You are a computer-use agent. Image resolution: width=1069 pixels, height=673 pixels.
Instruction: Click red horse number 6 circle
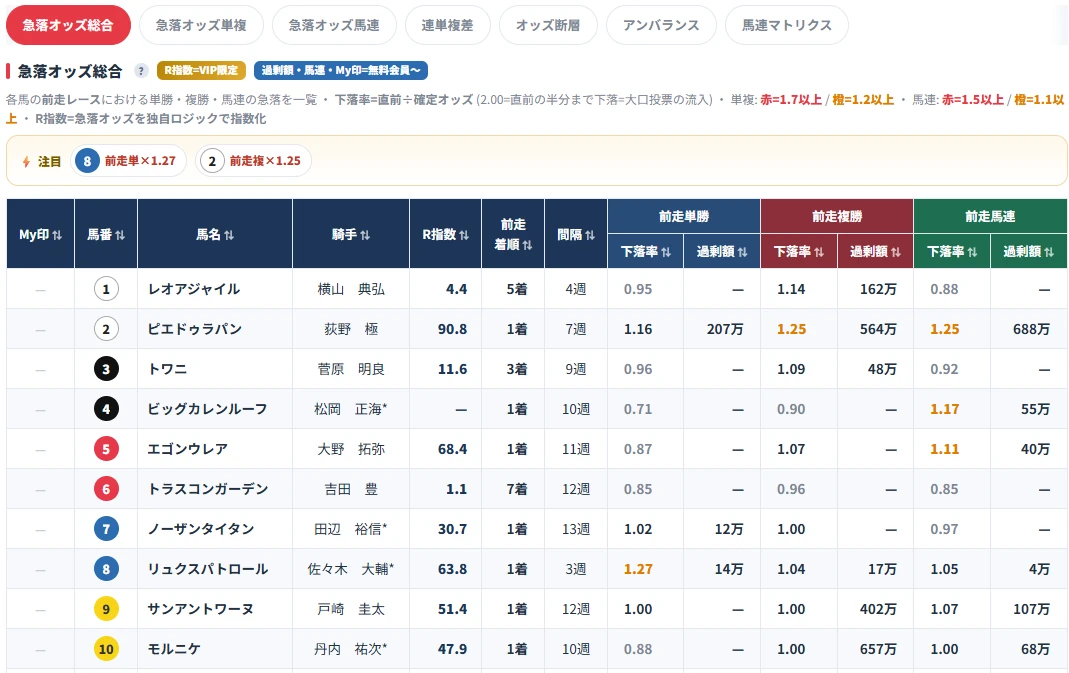pos(106,489)
